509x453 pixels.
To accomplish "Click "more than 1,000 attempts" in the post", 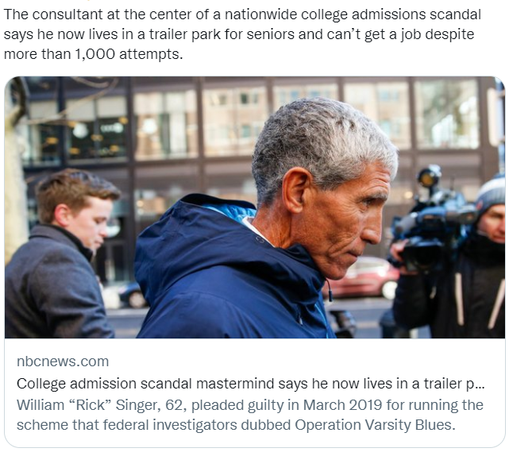I will point(93,54).
